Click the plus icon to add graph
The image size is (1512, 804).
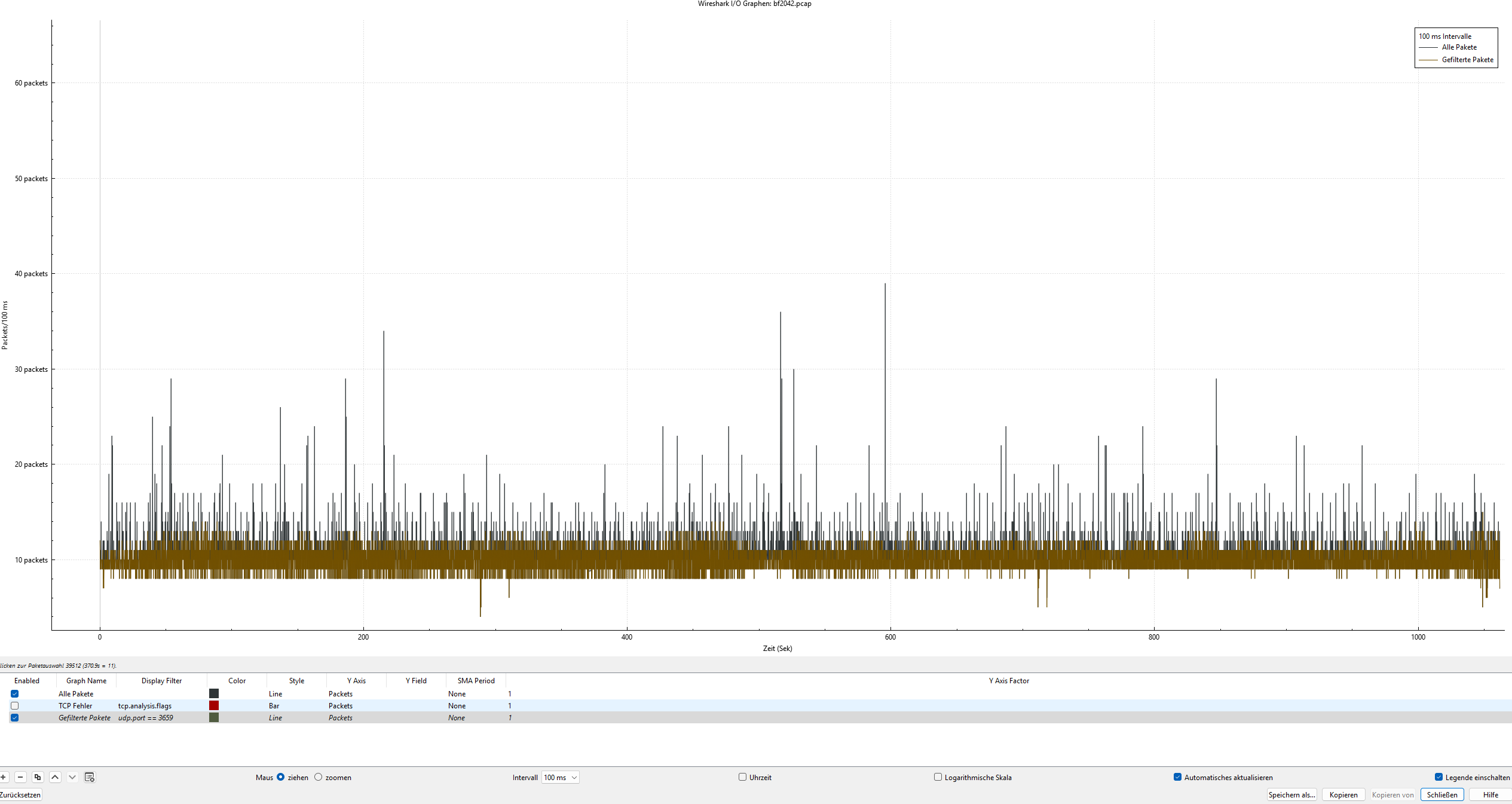click(4, 777)
